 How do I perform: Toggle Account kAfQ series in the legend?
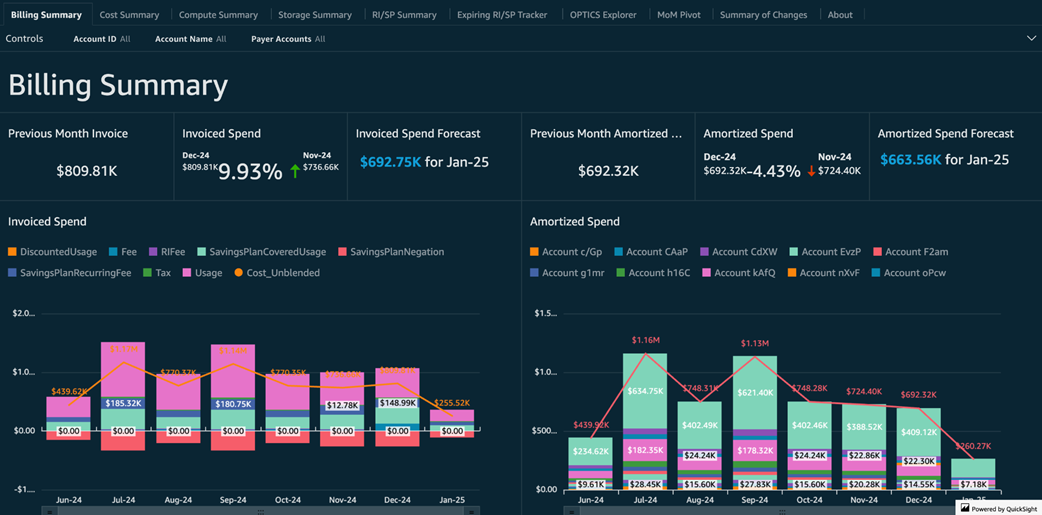tap(746, 272)
